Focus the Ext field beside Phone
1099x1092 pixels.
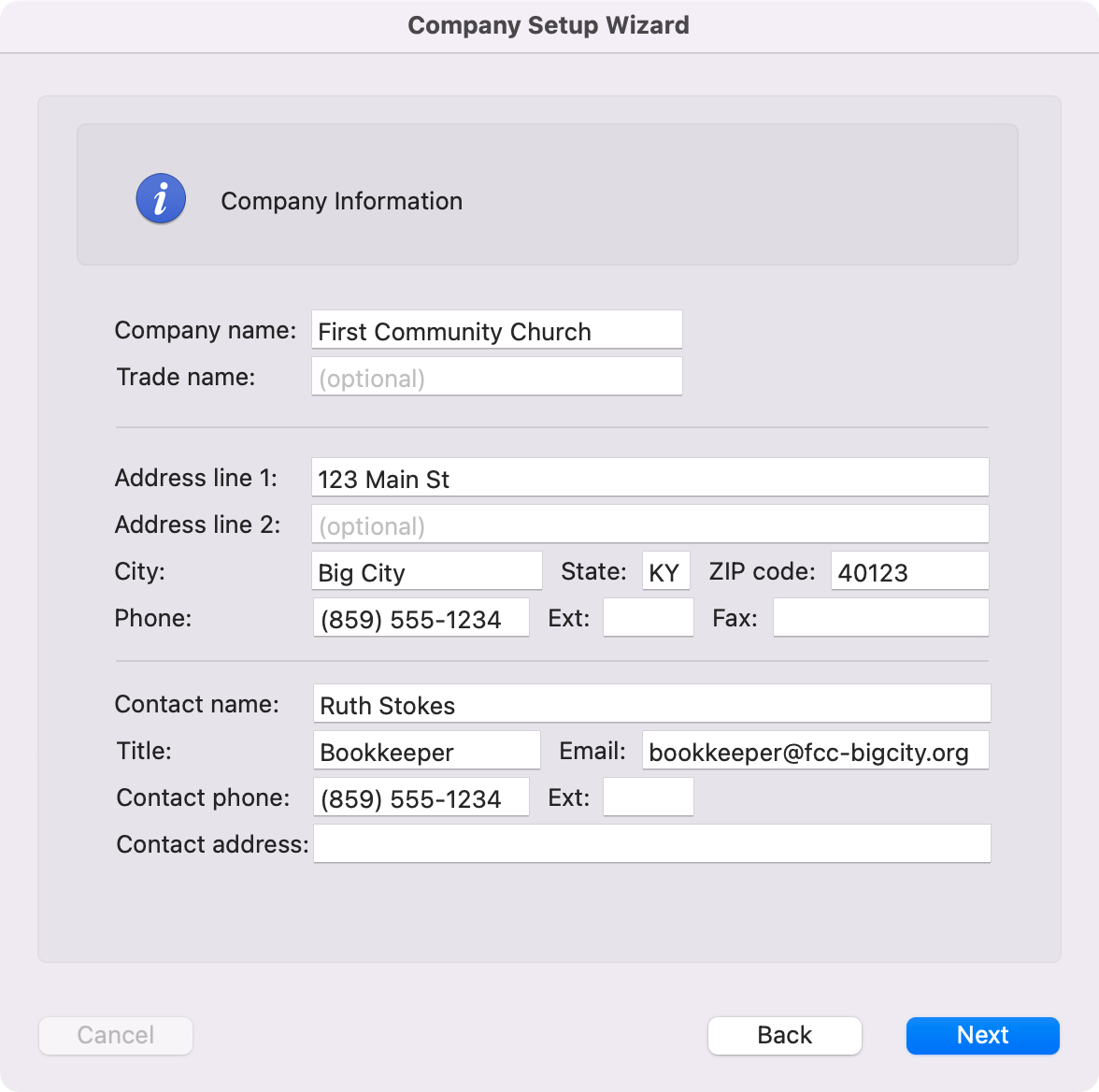click(648, 618)
